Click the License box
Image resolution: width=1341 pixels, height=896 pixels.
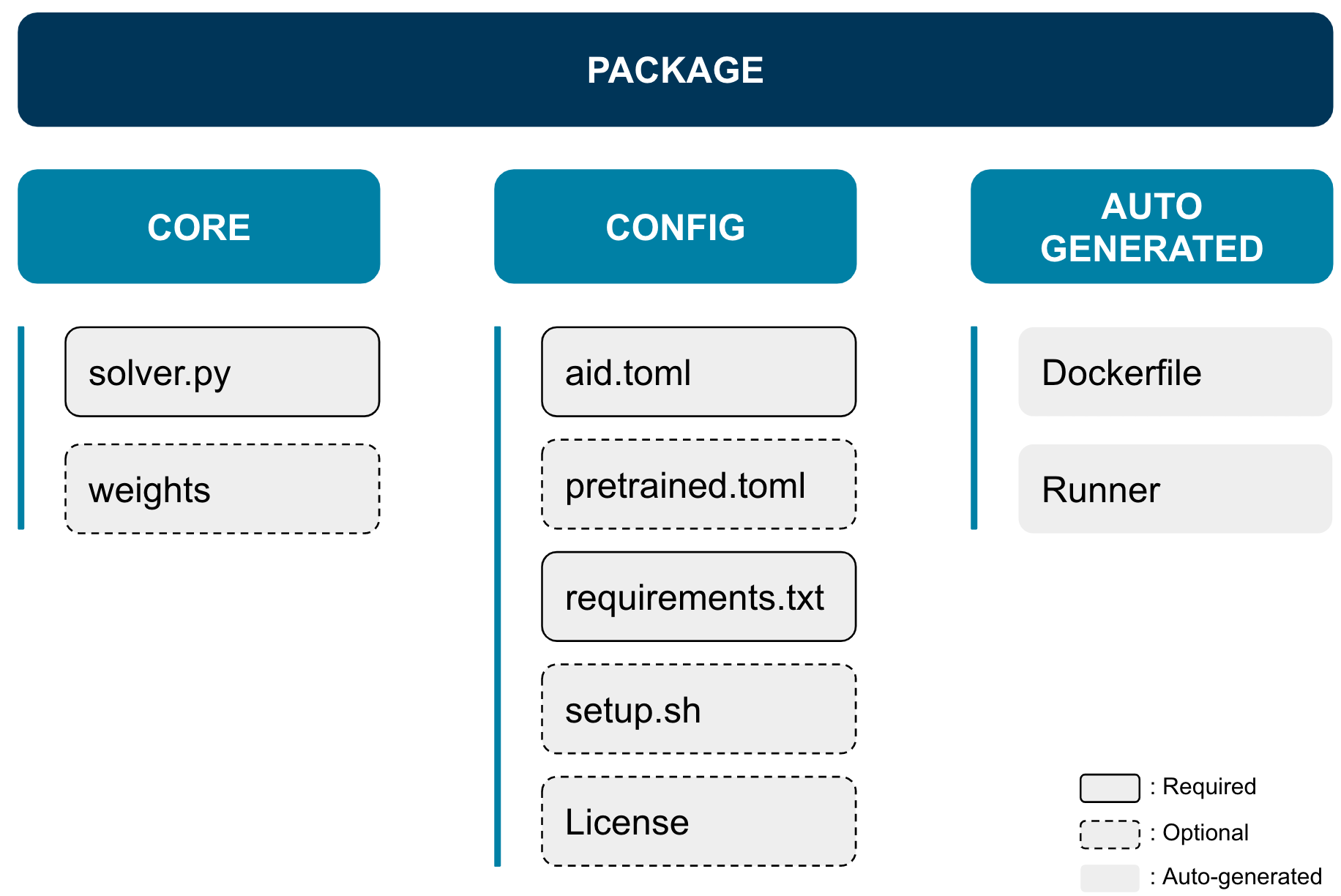(x=698, y=821)
